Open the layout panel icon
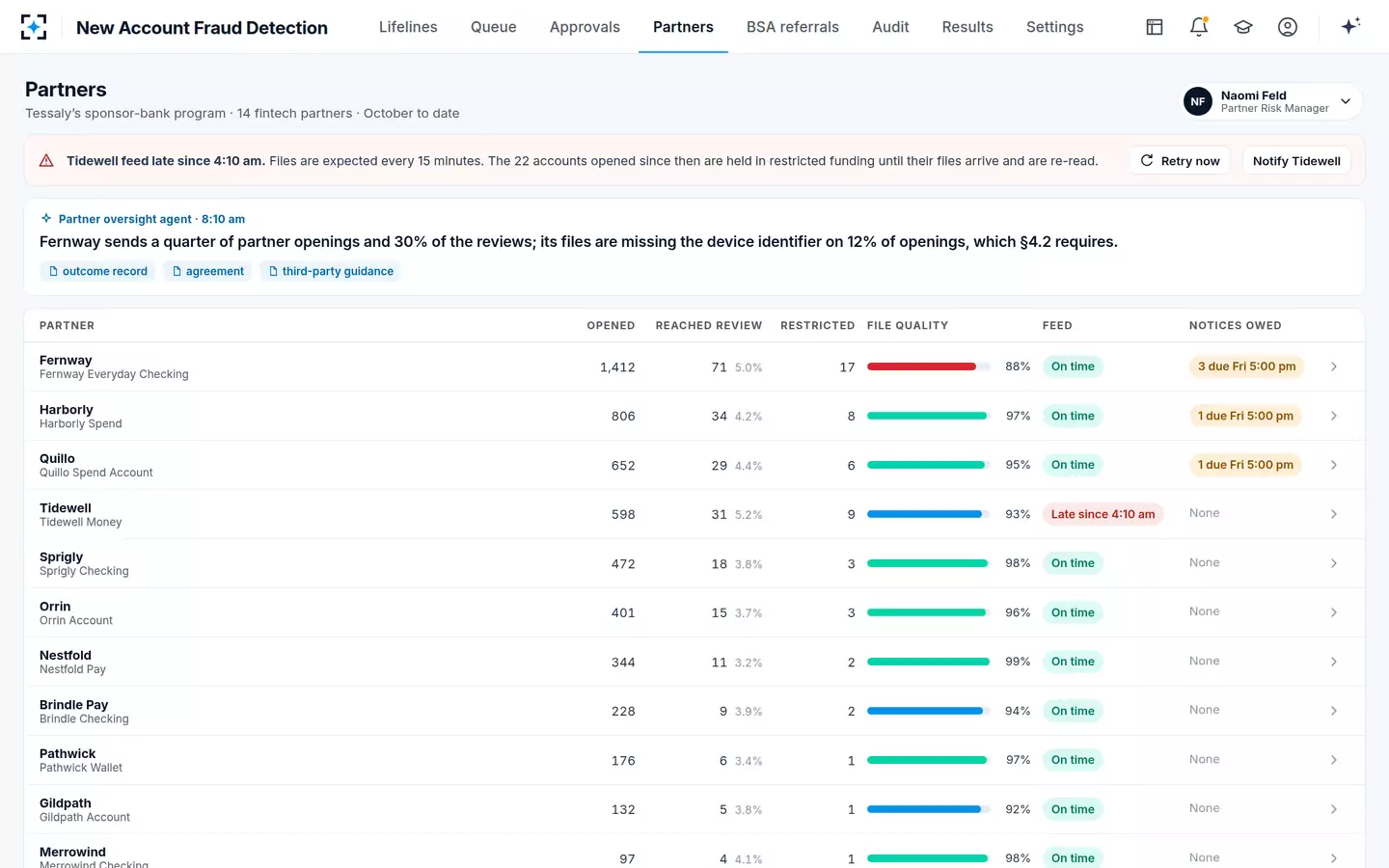Screen dimensions: 1389x868 click(x=1155, y=27)
